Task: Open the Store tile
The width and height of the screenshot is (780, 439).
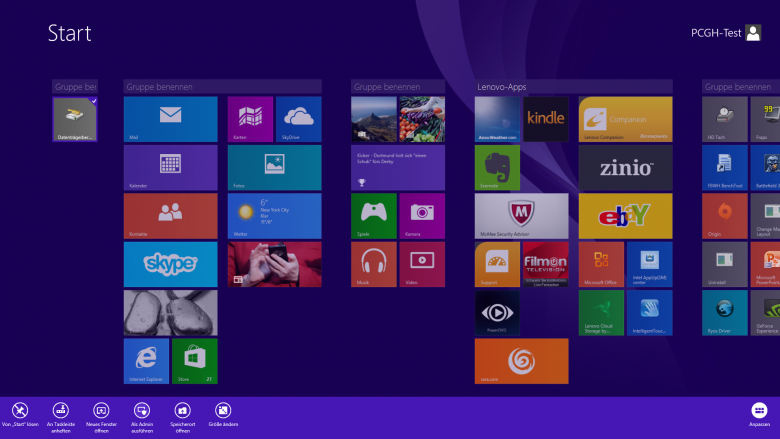Action: point(195,361)
